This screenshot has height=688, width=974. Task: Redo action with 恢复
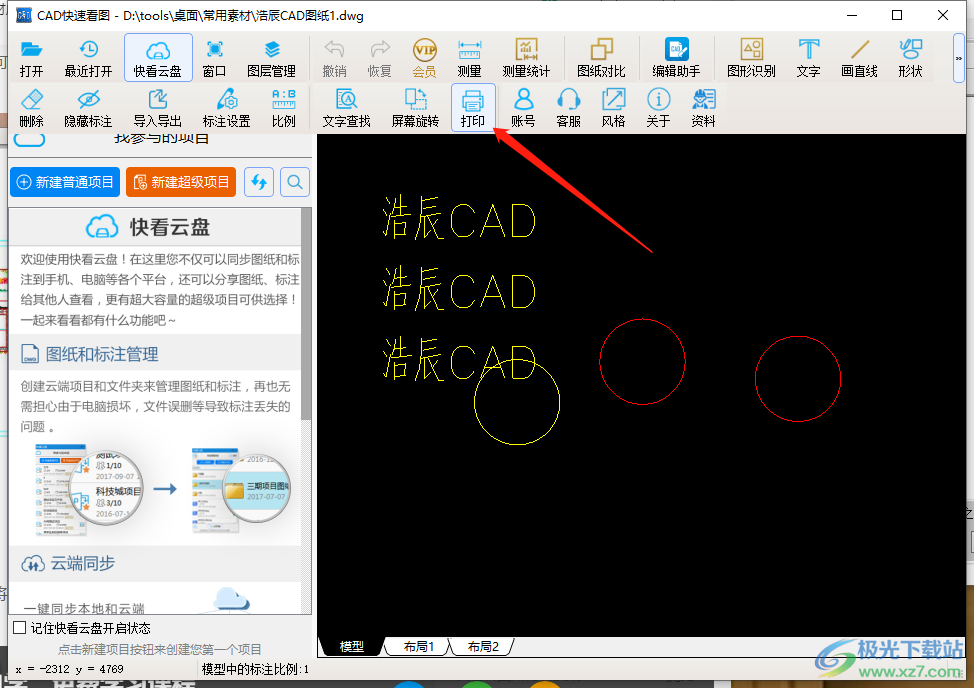coord(380,58)
